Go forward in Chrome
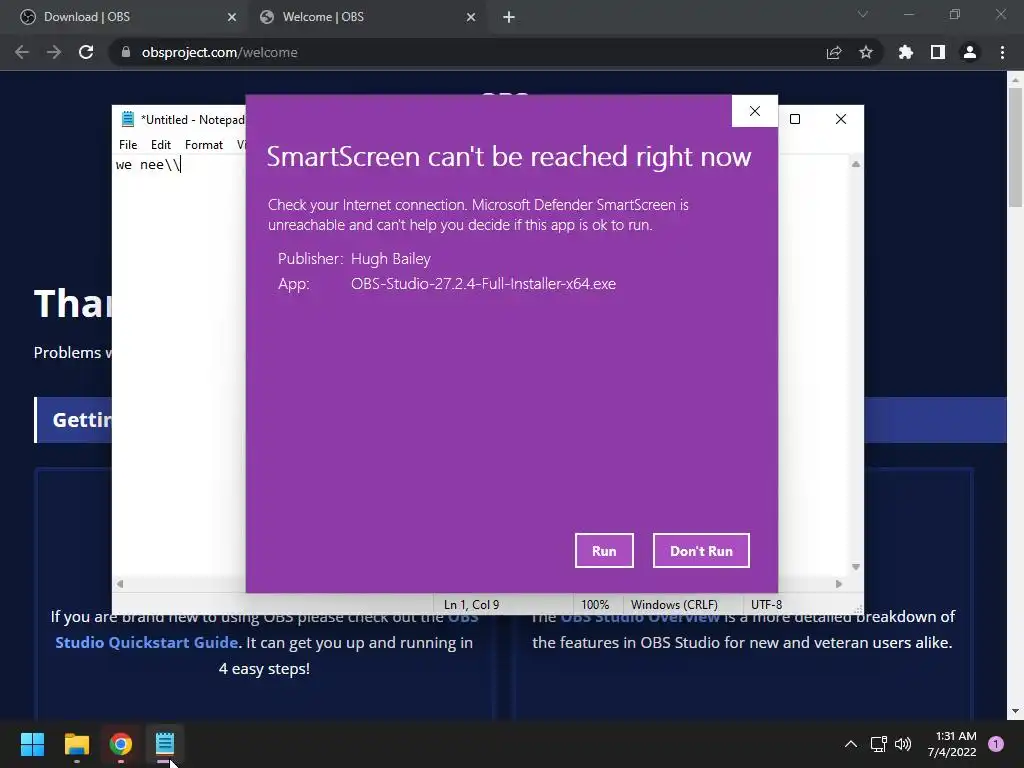 (x=54, y=52)
